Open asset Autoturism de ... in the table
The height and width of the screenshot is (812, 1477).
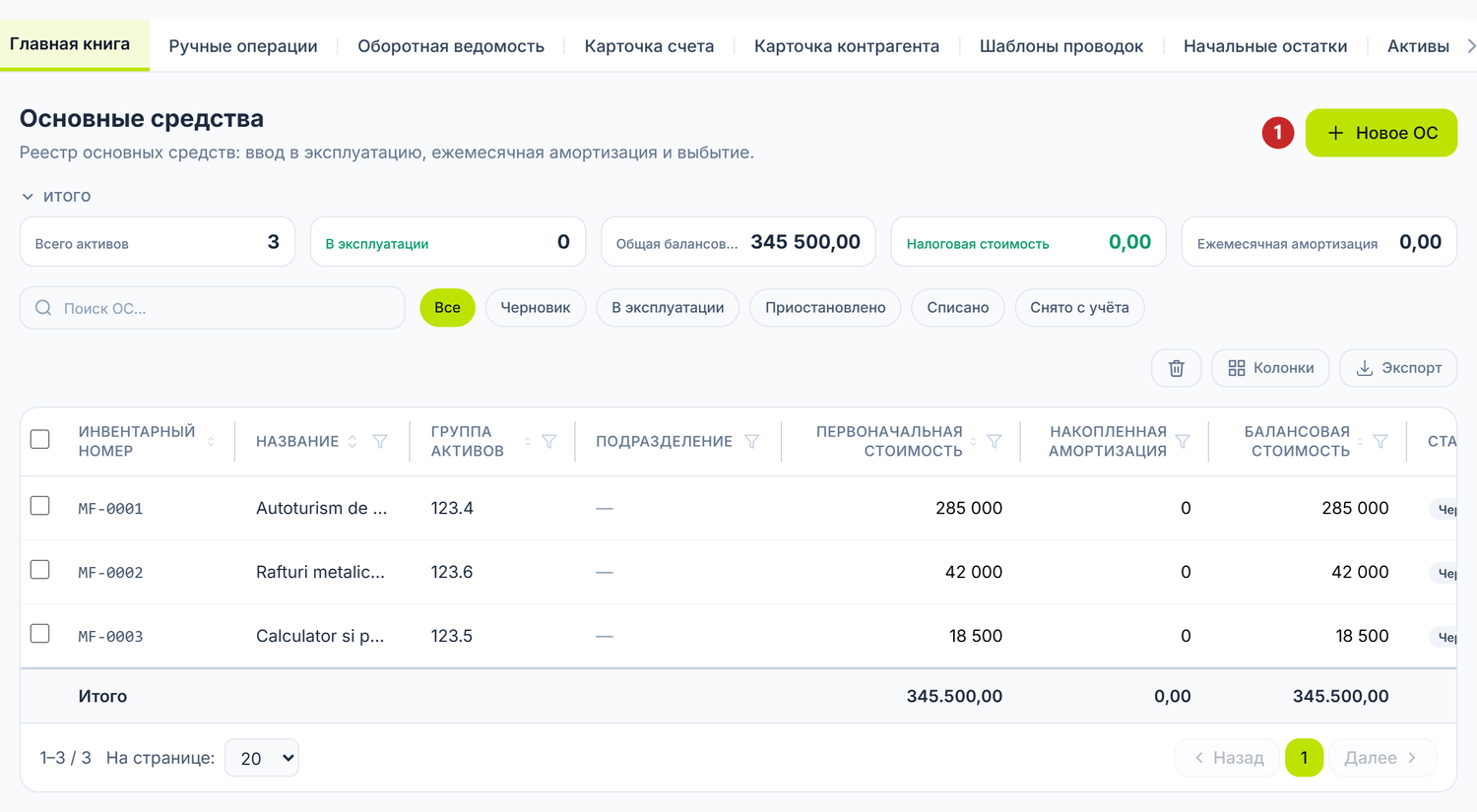coord(321,508)
